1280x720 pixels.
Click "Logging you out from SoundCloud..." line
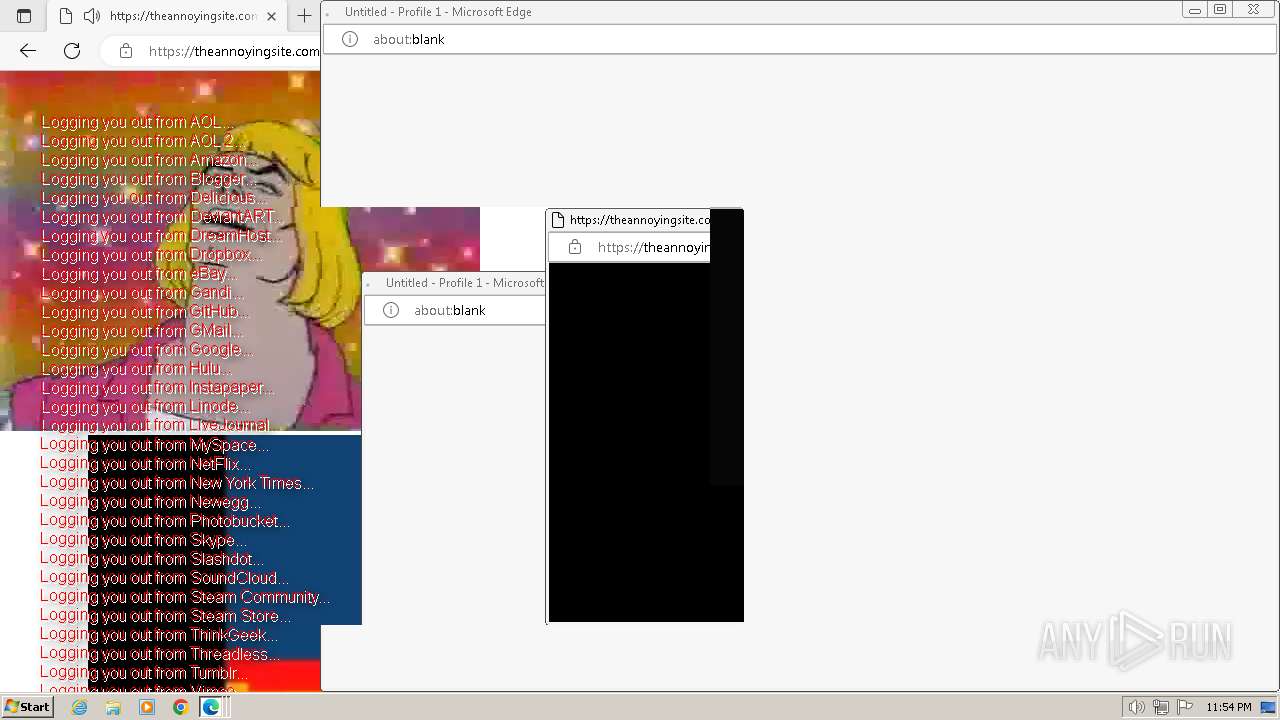[x=165, y=578]
